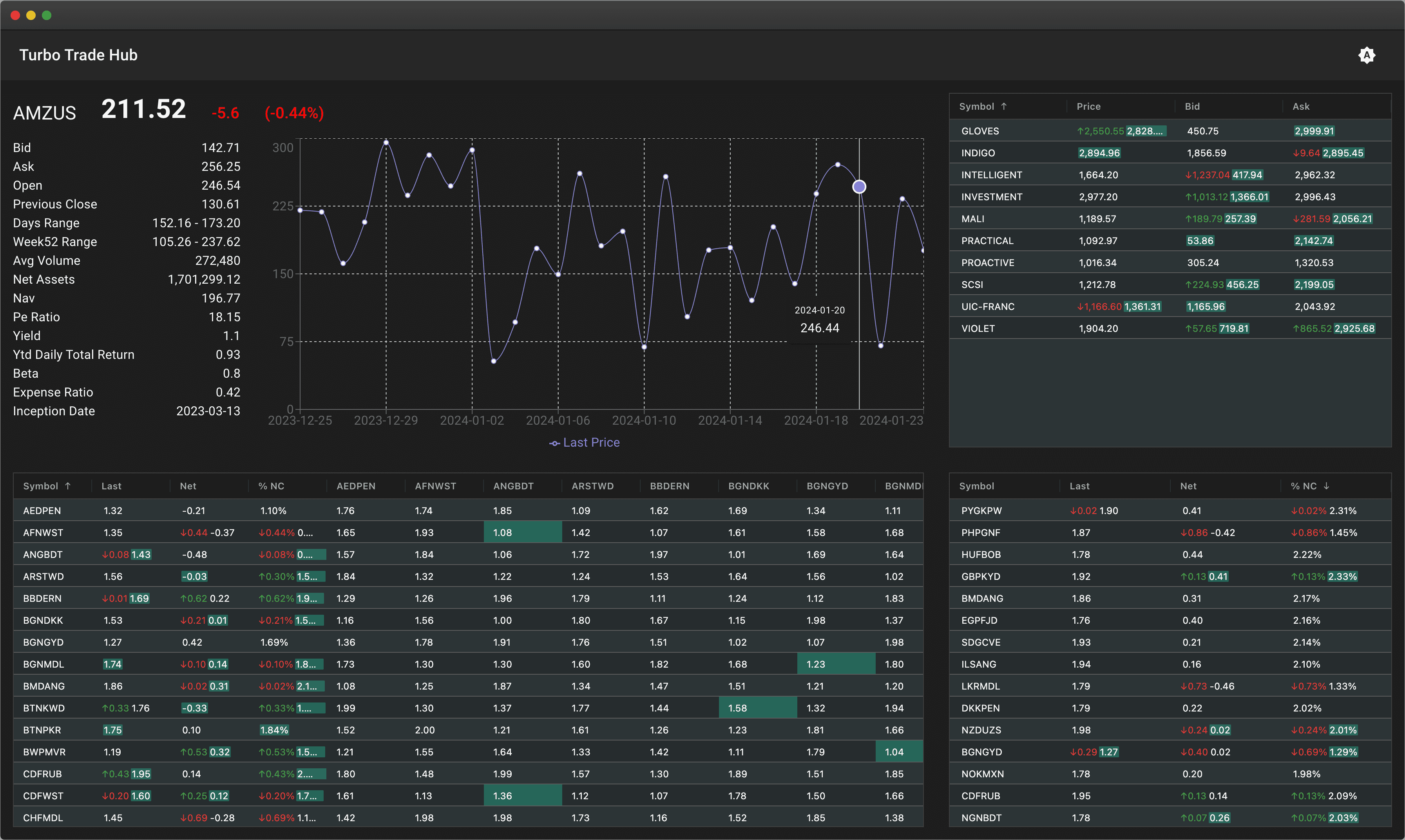The width and height of the screenshot is (1405, 840).
Task: Click the highlighted data point on the price chart
Action: [x=859, y=186]
